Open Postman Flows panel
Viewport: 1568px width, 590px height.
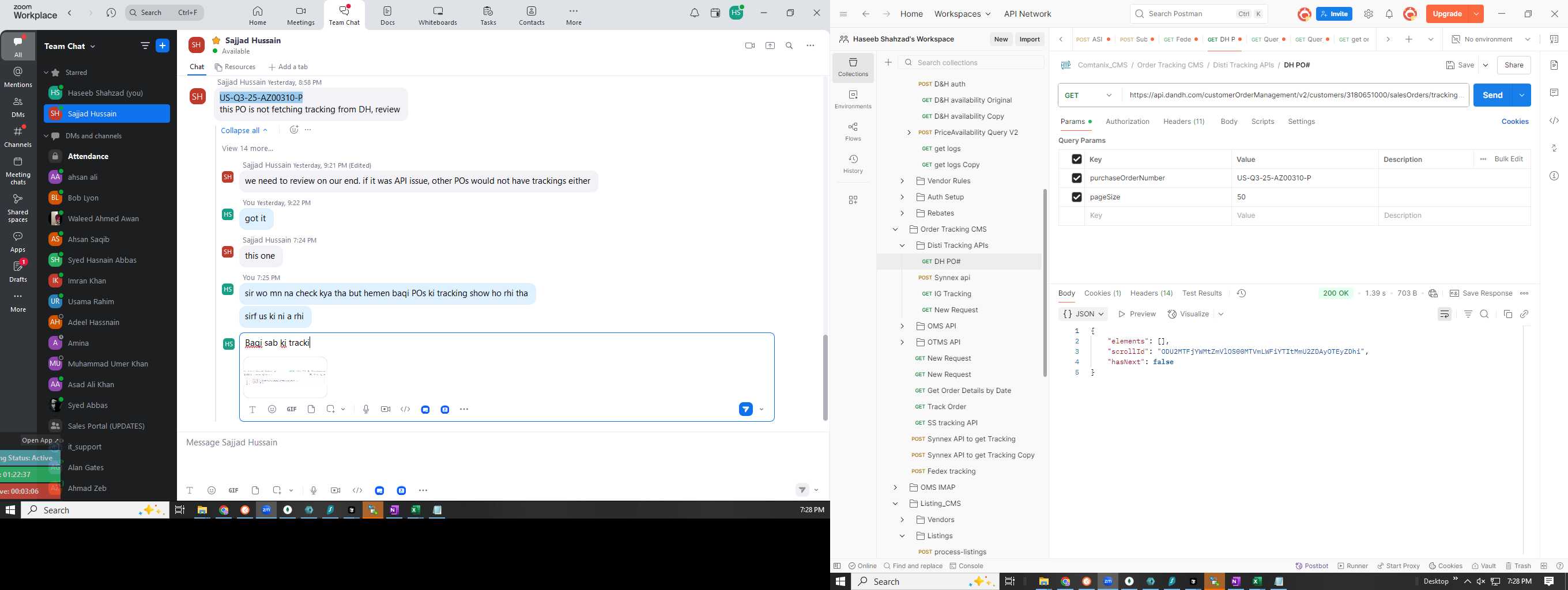pos(853,131)
